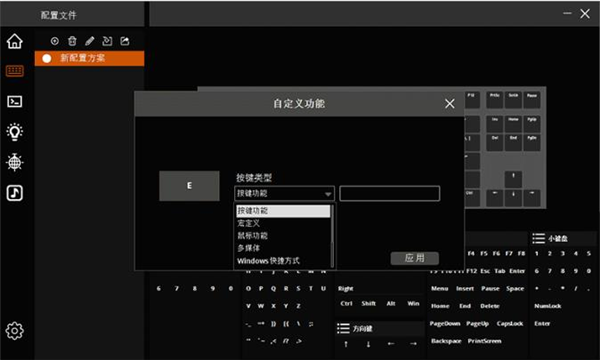600x360 pixels.
Task: Pick Shift under the Right group
Action: pyautogui.click(x=368, y=303)
